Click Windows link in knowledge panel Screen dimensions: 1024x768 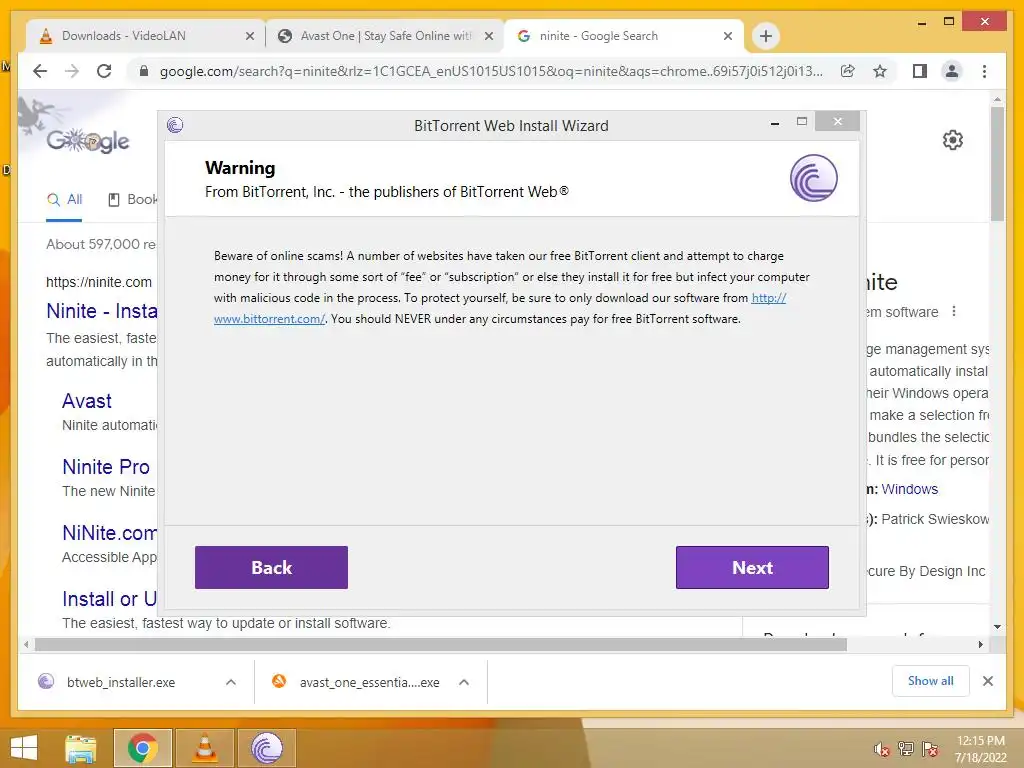tap(909, 489)
